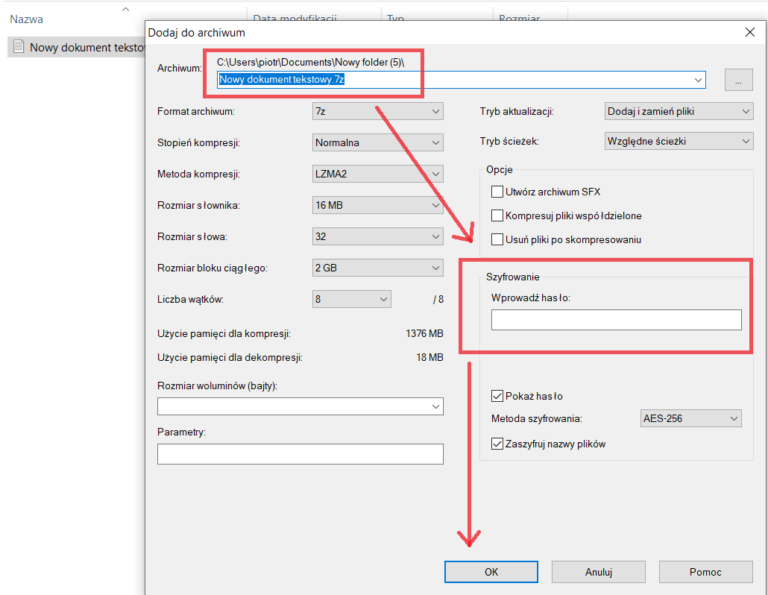This screenshot has height=595, width=768.
Task: Toggle Zaszyfruj nazwy plików checkbox
Action: [498, 444]
